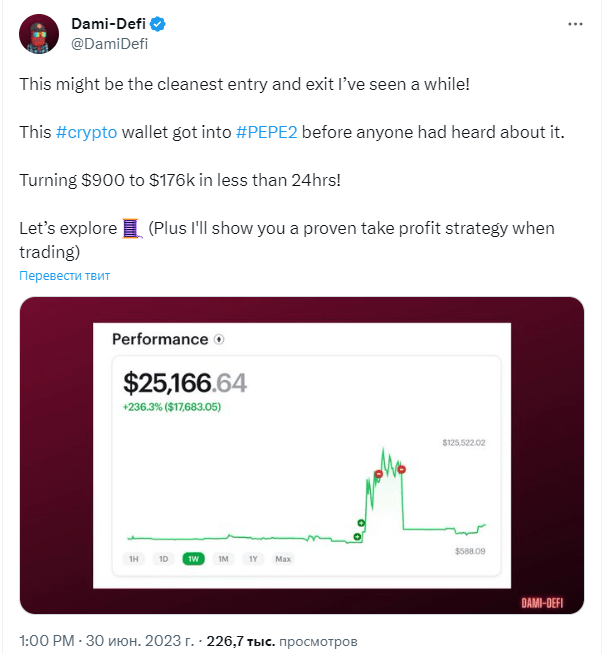
Task: Open the tweet's three-dot more menu
Action: (575, 23)
